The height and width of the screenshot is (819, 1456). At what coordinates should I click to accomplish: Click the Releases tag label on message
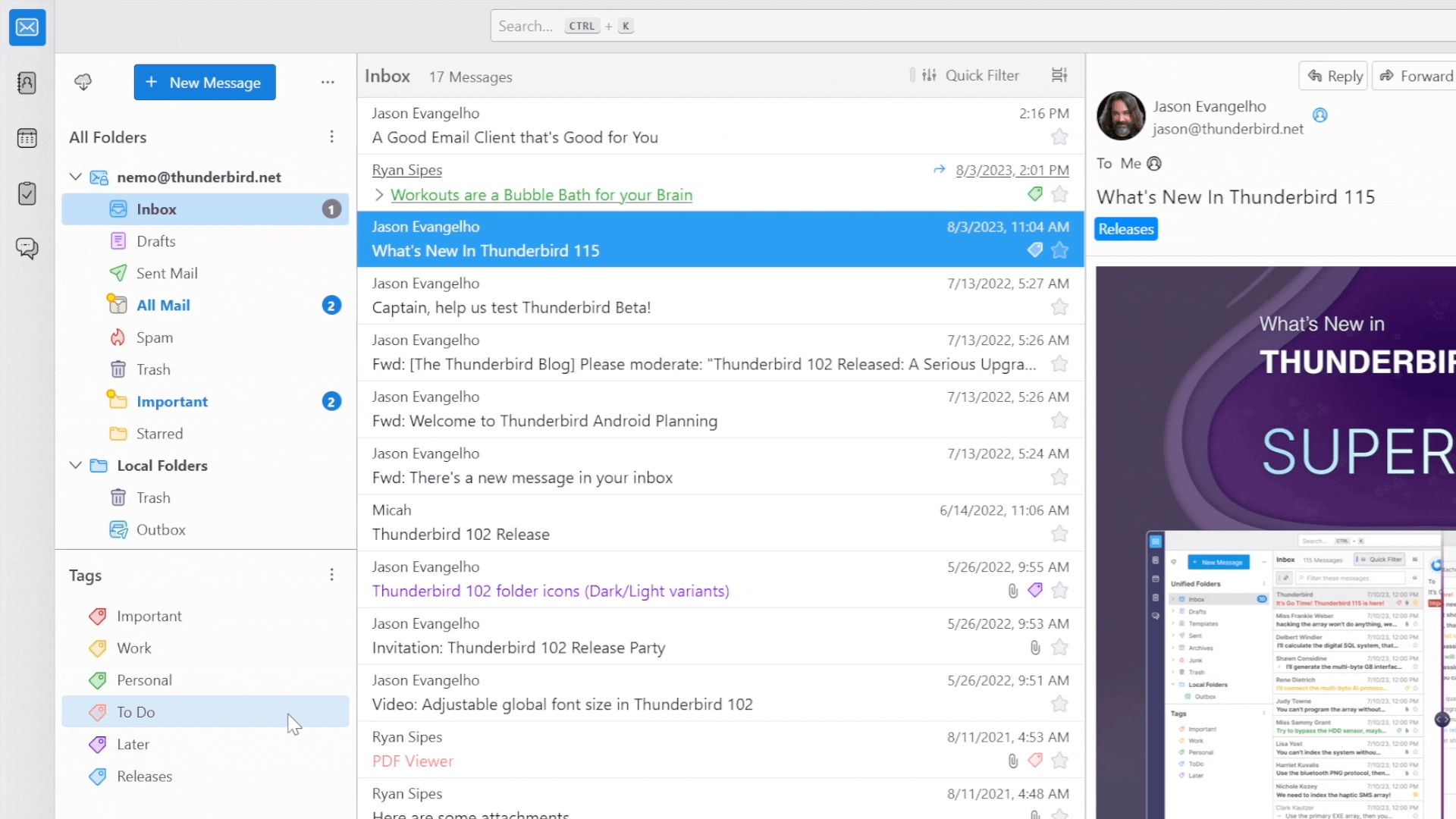point(1126,229)
